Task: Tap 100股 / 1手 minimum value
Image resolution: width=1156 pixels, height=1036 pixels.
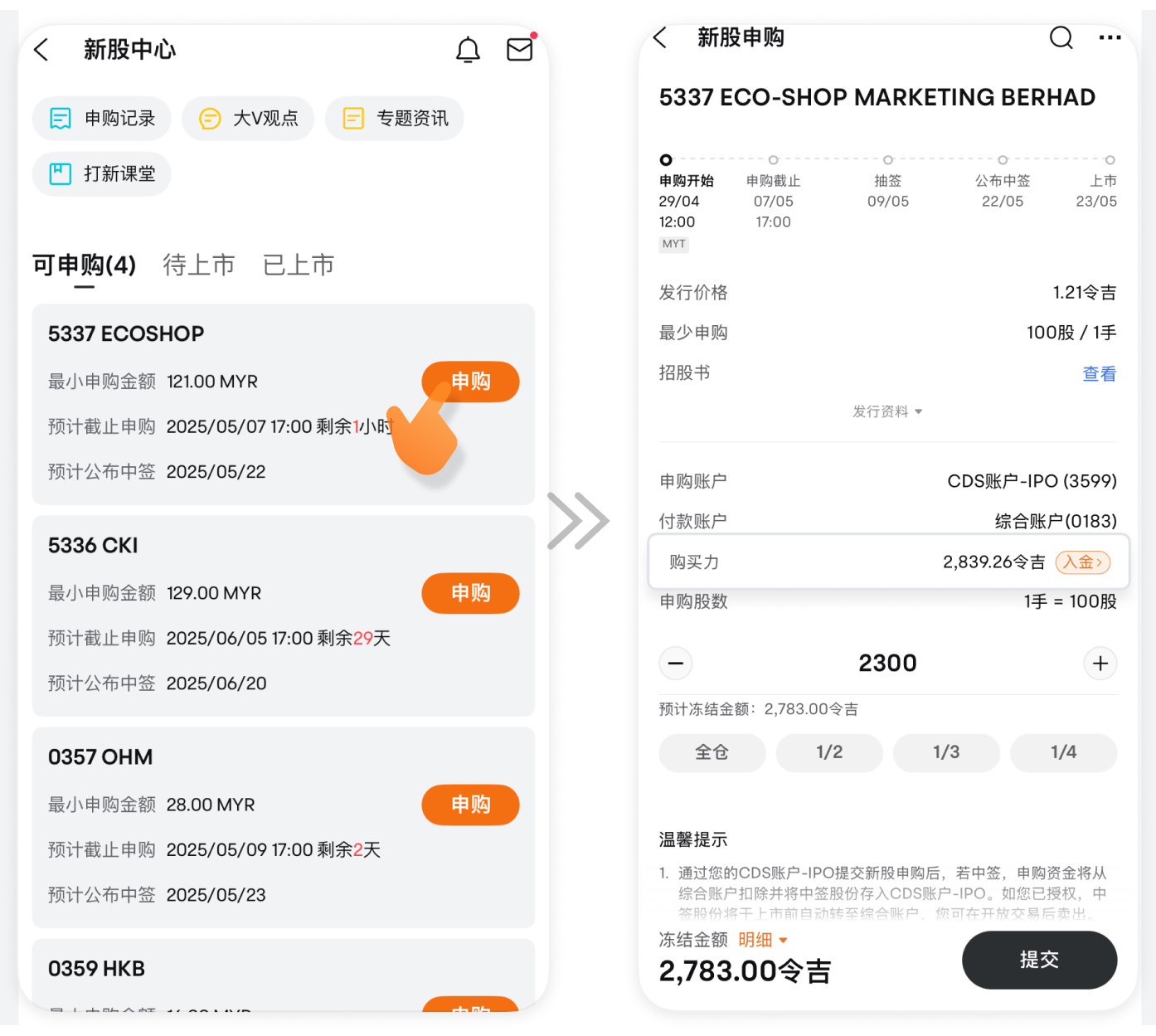Action: pyautogui.click(x=1071, y=333)
